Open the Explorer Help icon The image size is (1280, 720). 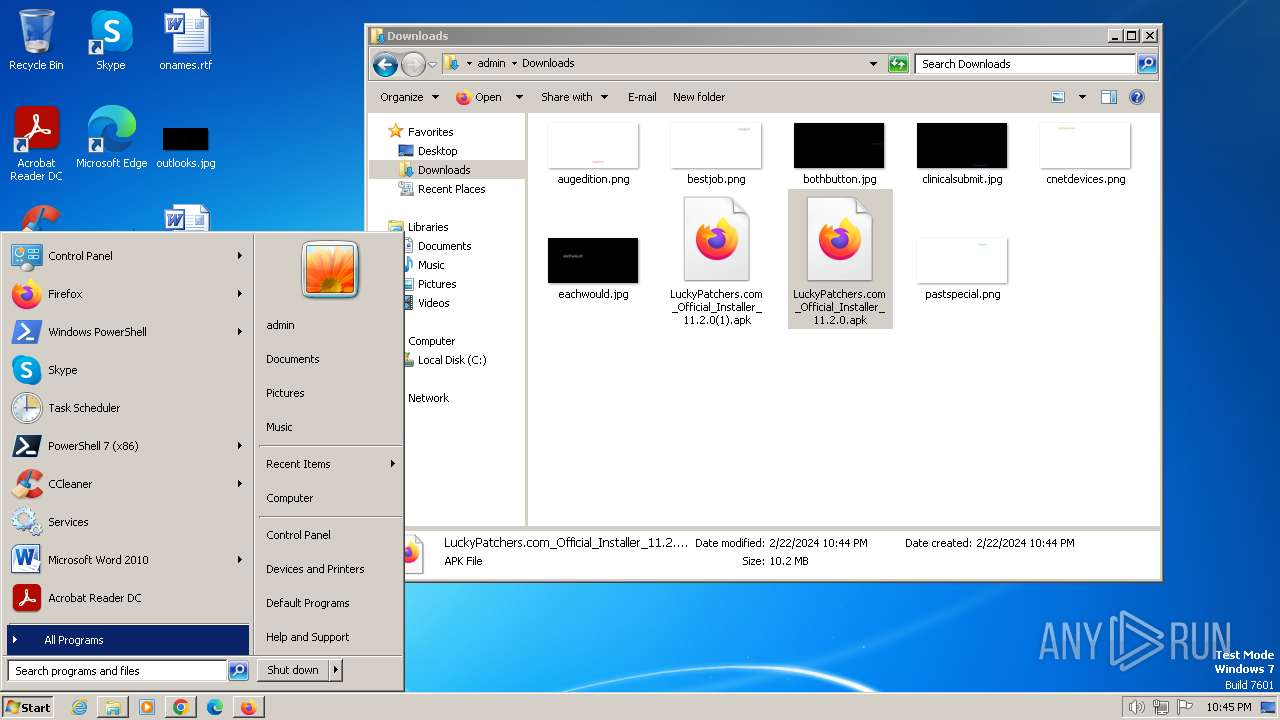[1136, 97]
